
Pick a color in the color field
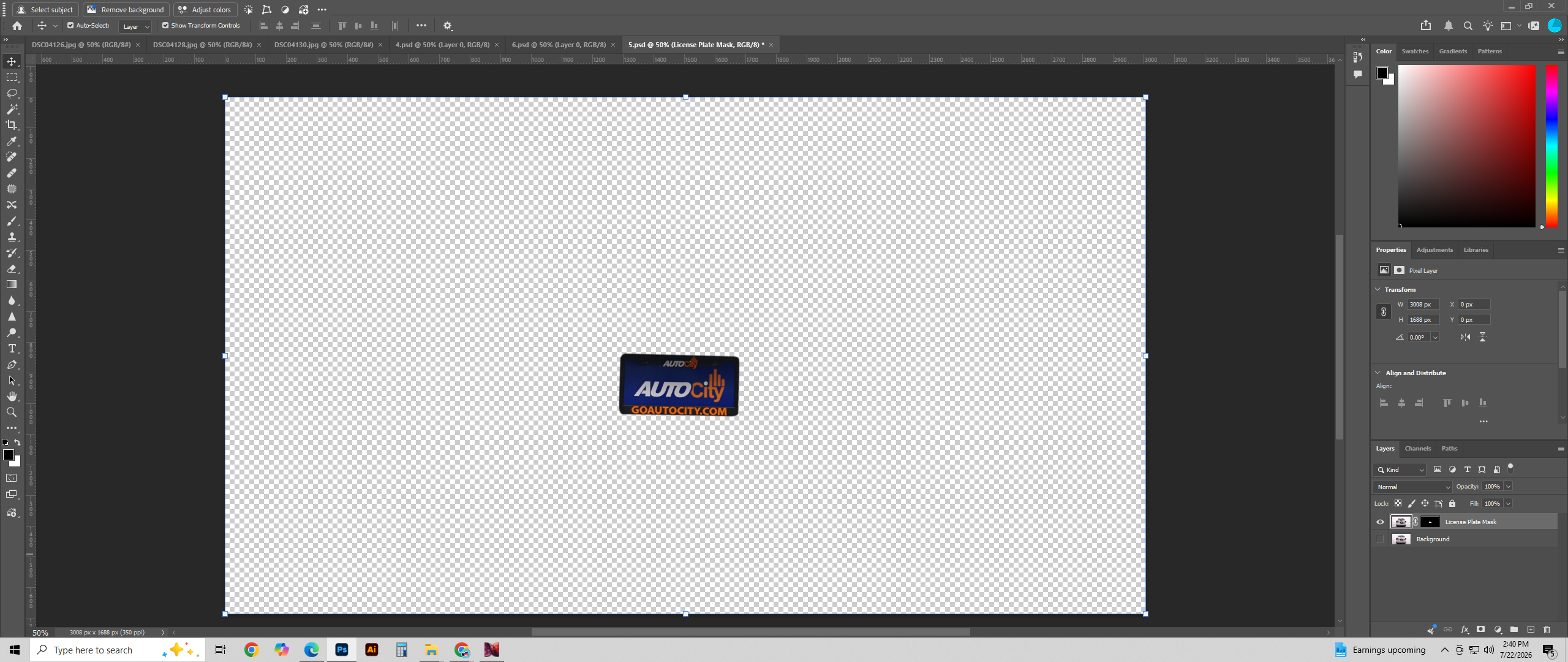point(1466,146)
